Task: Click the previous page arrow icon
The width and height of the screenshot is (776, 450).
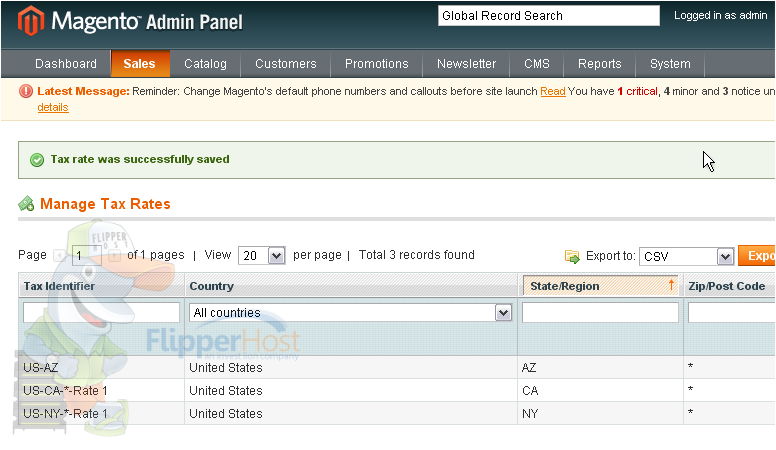Action: pos(60,255)
